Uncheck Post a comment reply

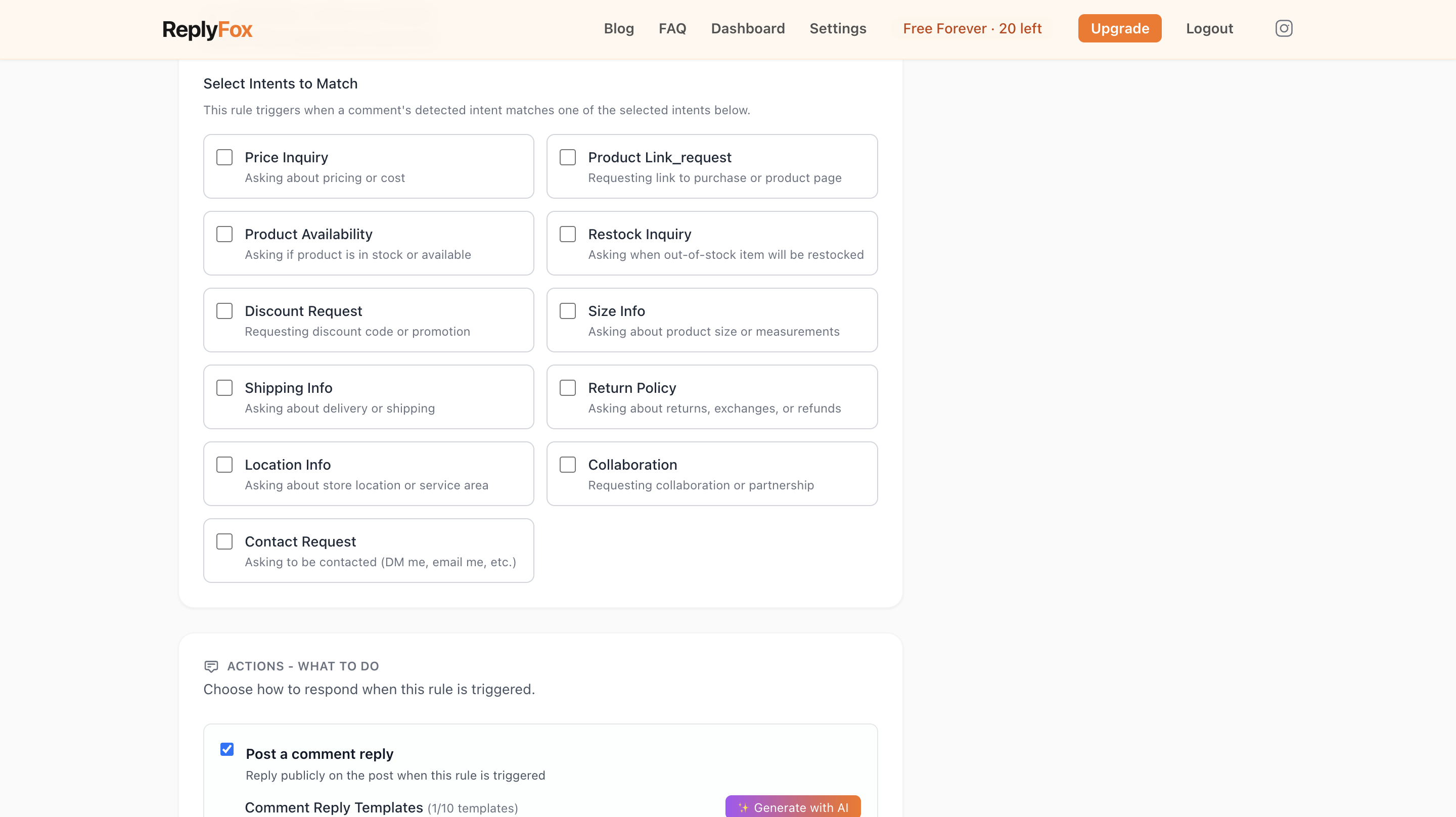coord(226,749)
